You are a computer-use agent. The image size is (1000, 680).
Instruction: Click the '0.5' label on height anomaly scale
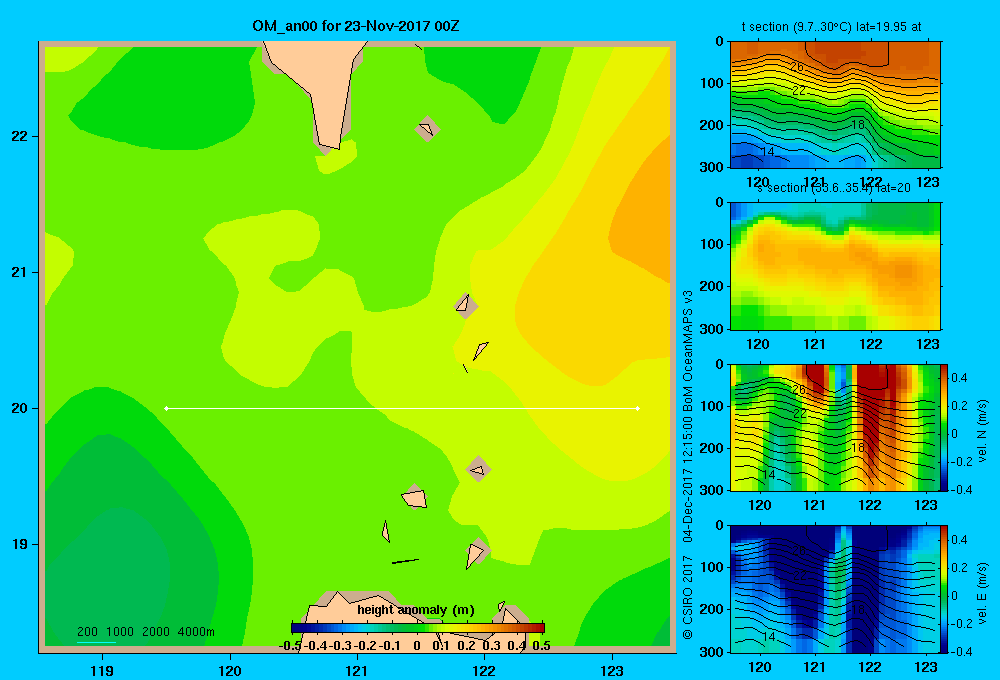[x=541, y=646]
